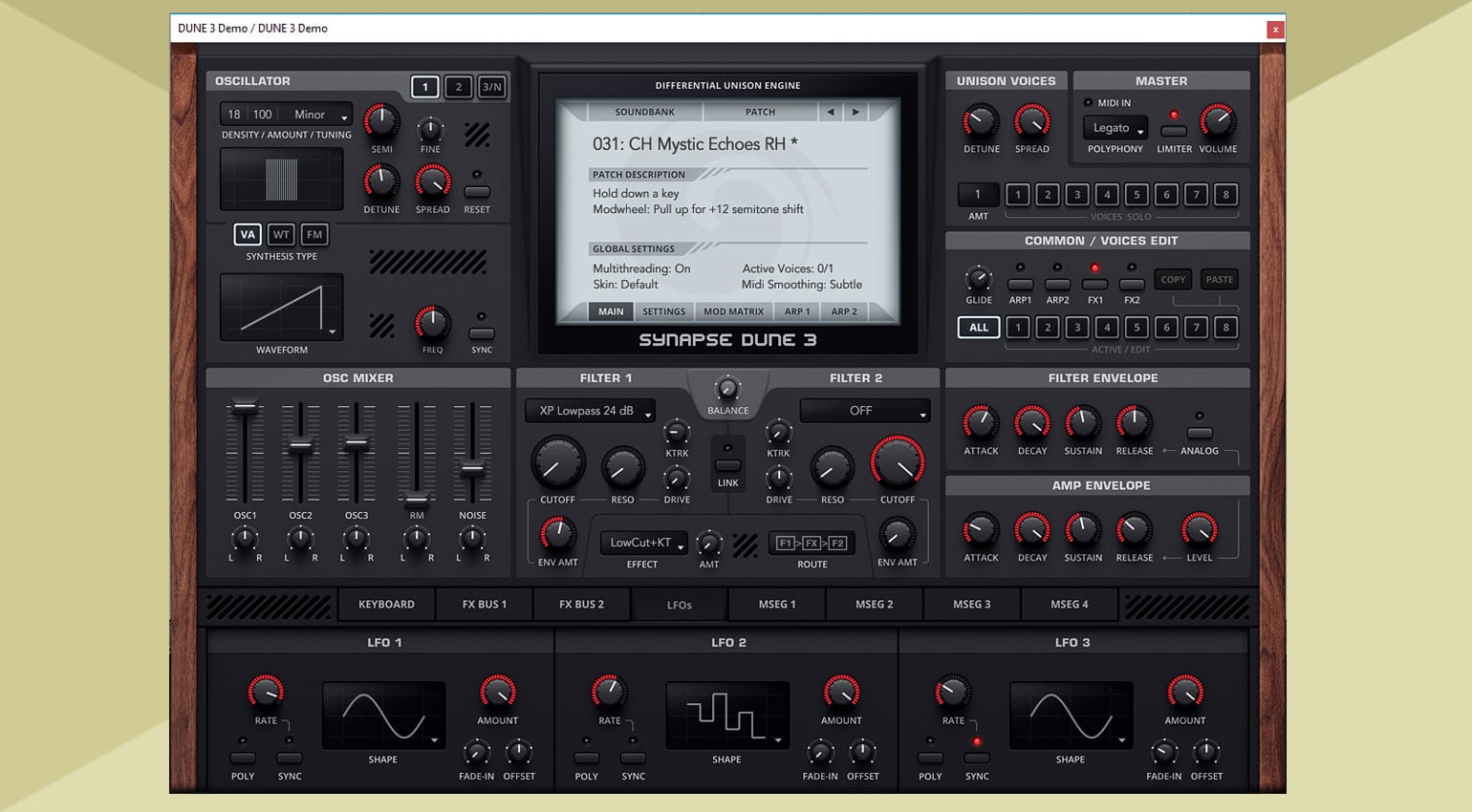The width and height of the screenshot is (1472, 812).
Task: Click the next patch arrow
Action: point(855,112)
